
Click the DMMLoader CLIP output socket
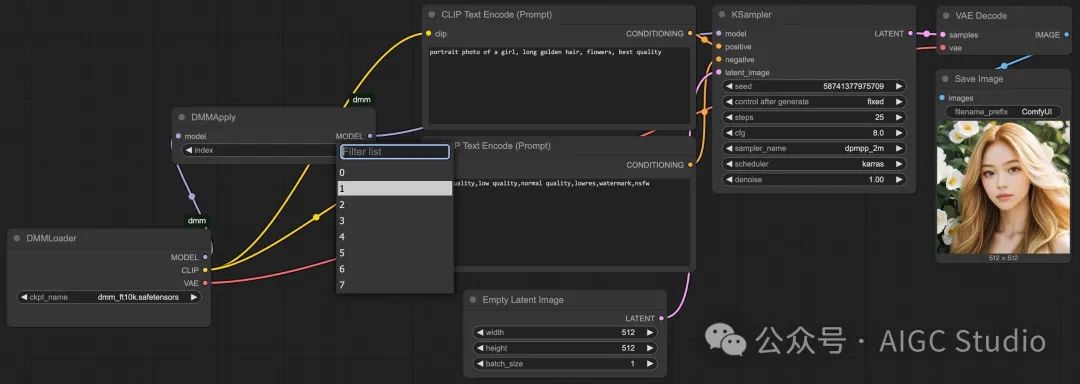click(205, 270)
